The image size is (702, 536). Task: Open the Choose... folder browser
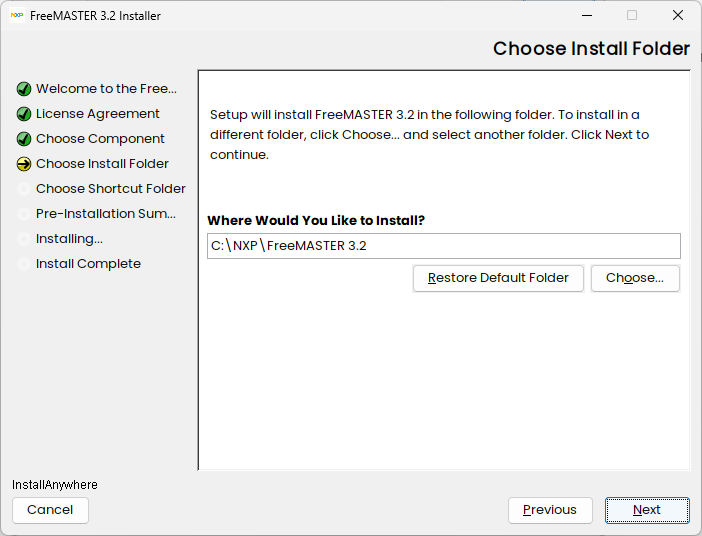point(635,278)
